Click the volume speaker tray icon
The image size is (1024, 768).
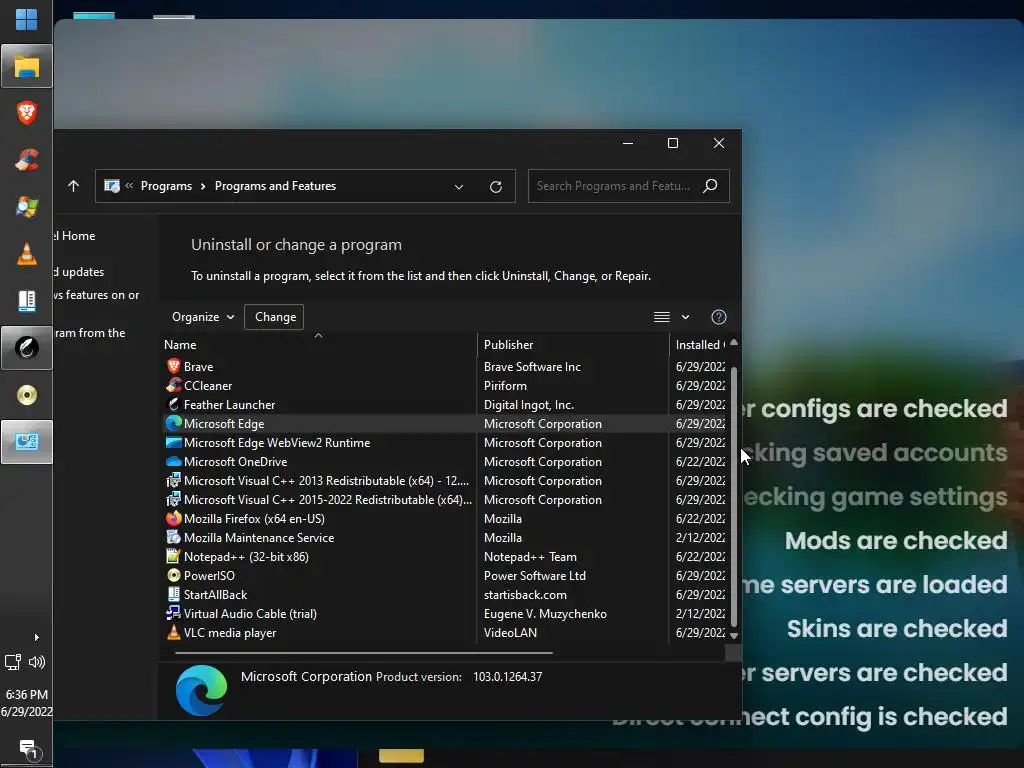pos(37,662)
